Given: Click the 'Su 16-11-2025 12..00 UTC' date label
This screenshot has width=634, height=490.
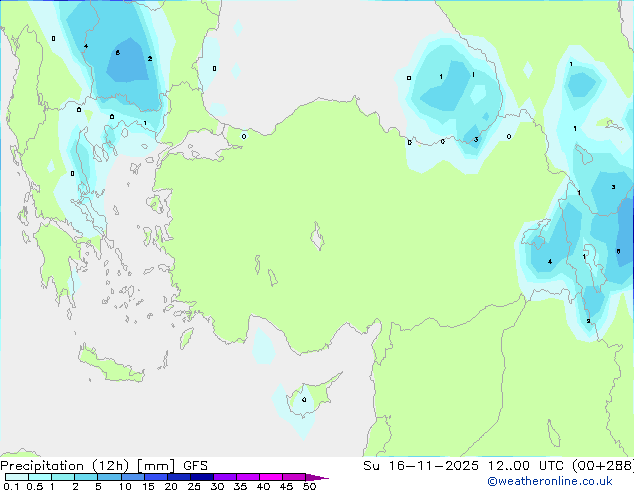Looking at the screenshot, I should point(463,466).
